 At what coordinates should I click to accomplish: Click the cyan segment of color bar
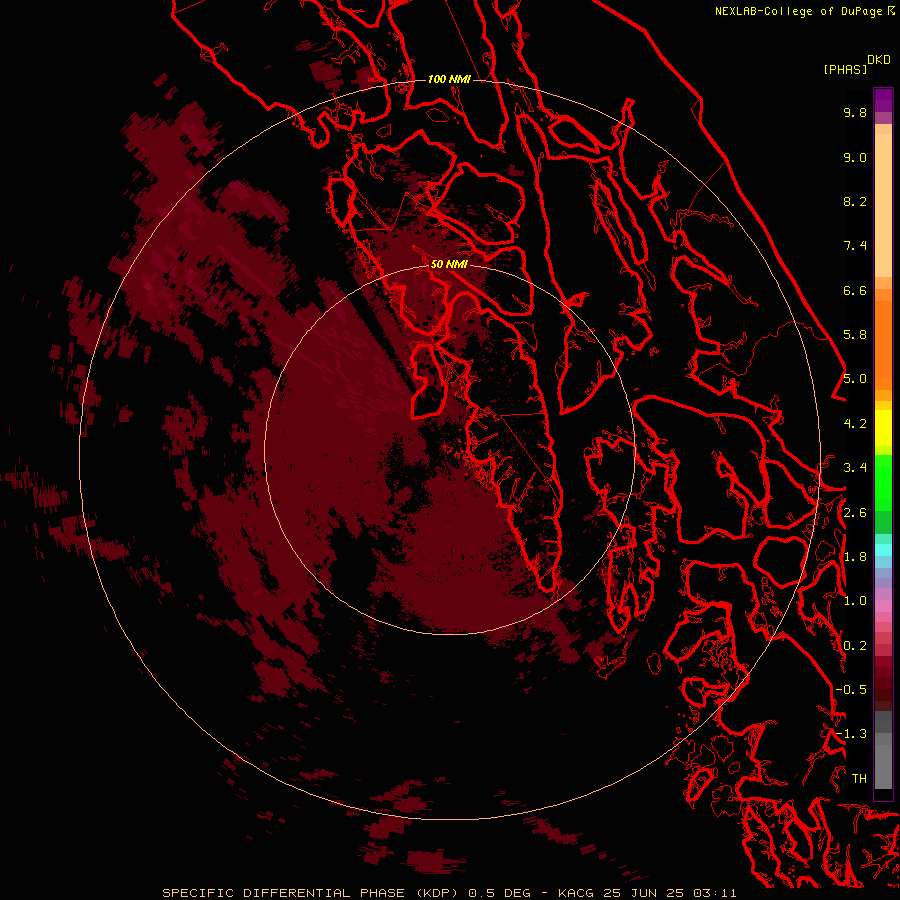click(883, 549)
